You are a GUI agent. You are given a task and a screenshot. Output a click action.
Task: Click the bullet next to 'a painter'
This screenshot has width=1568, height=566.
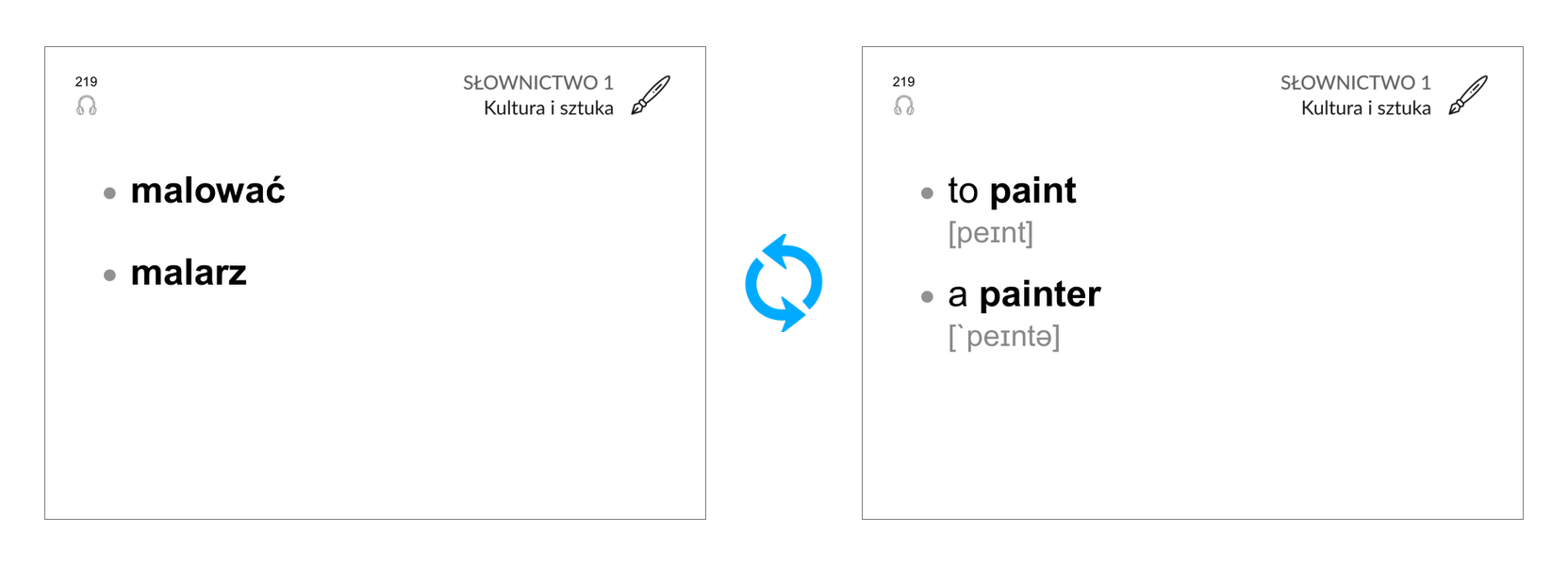(x=928, y=296)
